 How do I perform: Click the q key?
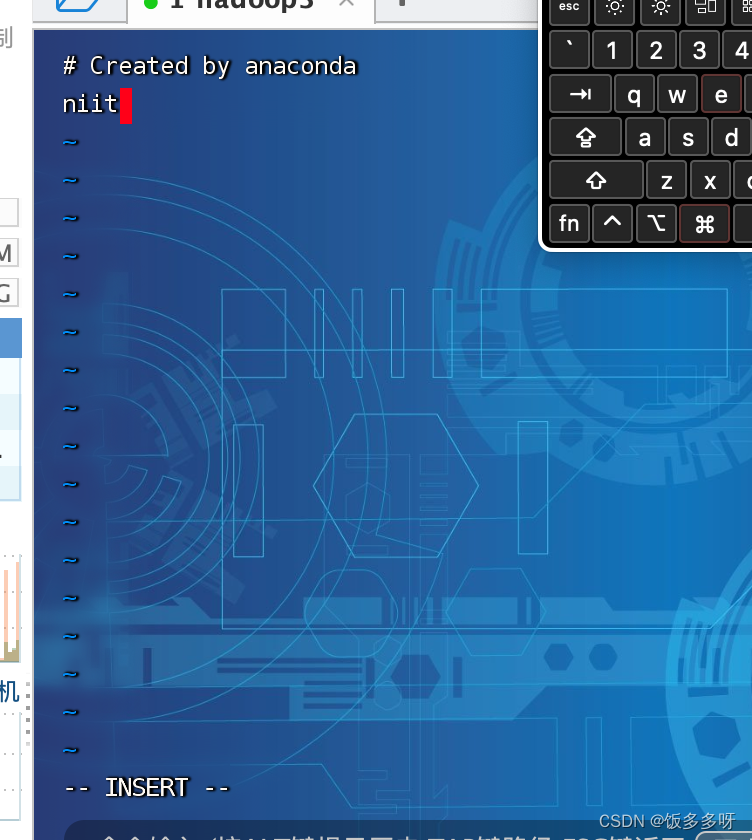634,94
